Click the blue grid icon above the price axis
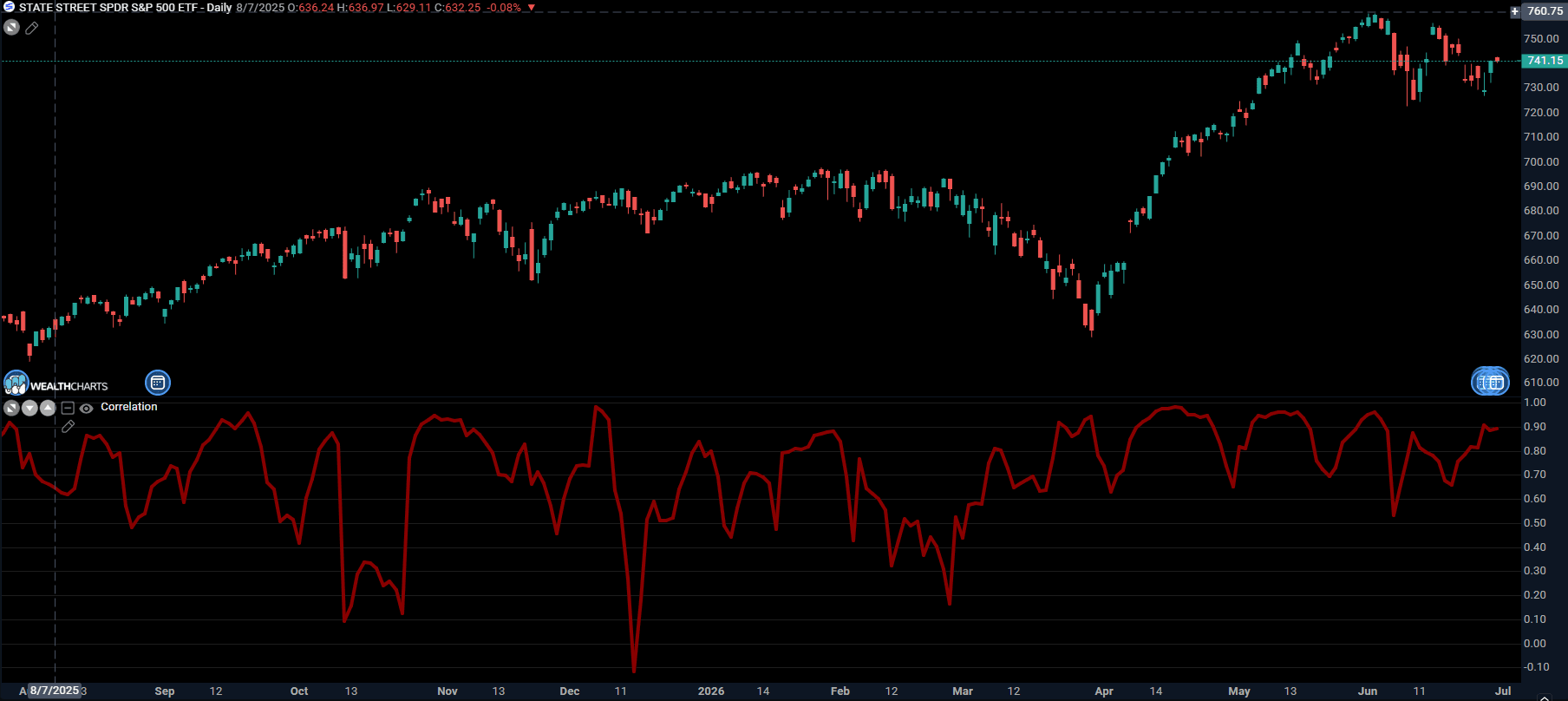The image size is (1568, 701). (1490, 381)
